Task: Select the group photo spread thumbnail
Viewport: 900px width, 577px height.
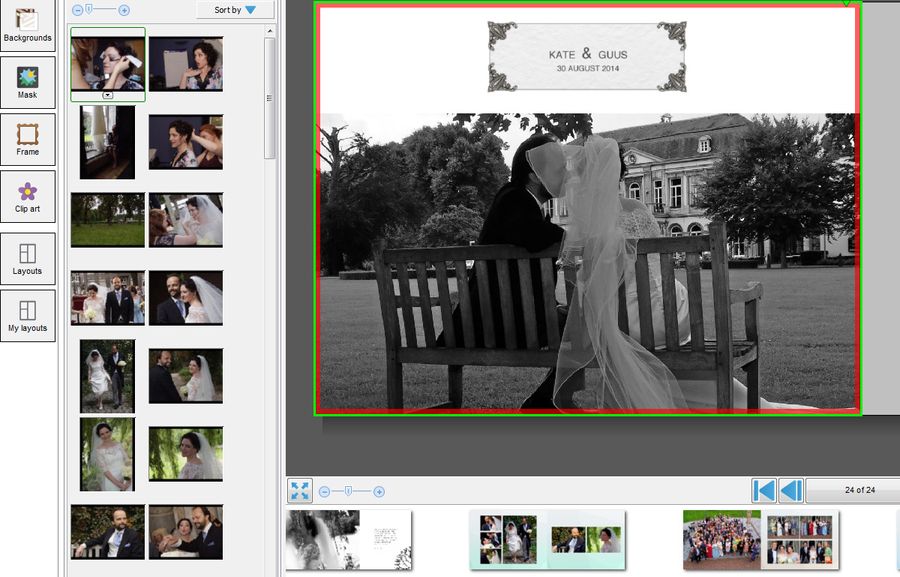Action: click(760, 538)
